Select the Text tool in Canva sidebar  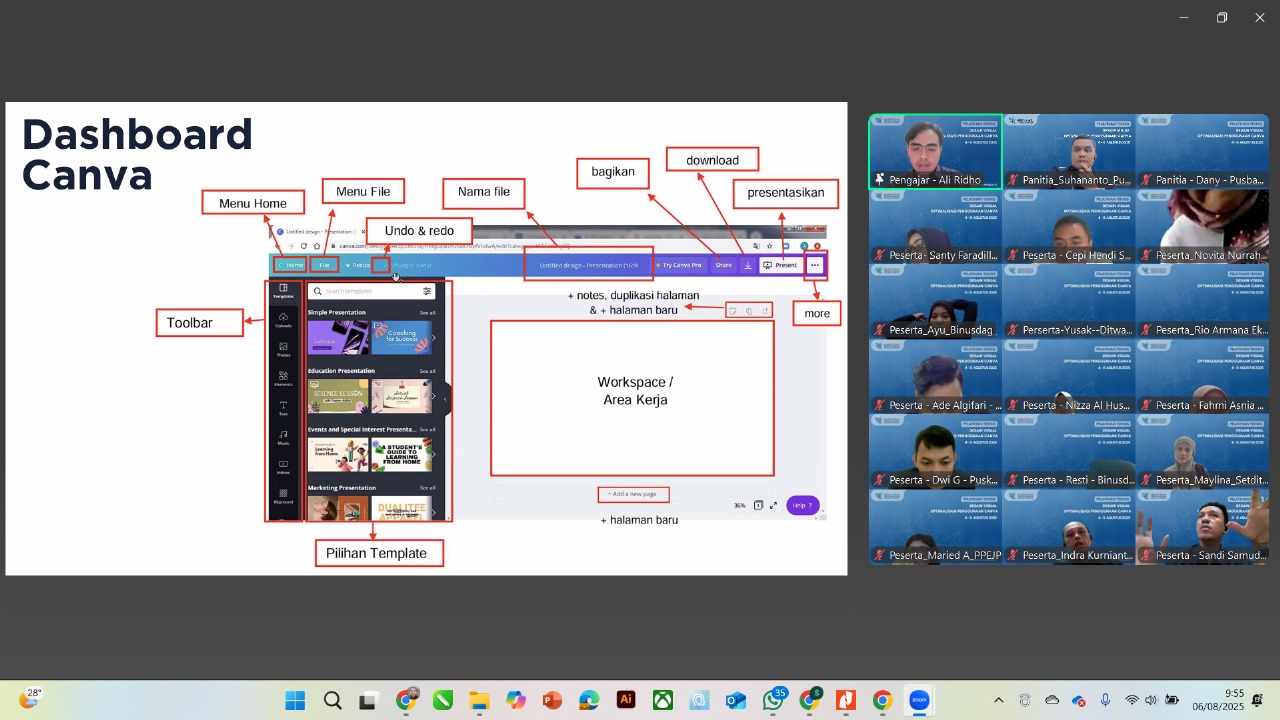click(283, 408)
